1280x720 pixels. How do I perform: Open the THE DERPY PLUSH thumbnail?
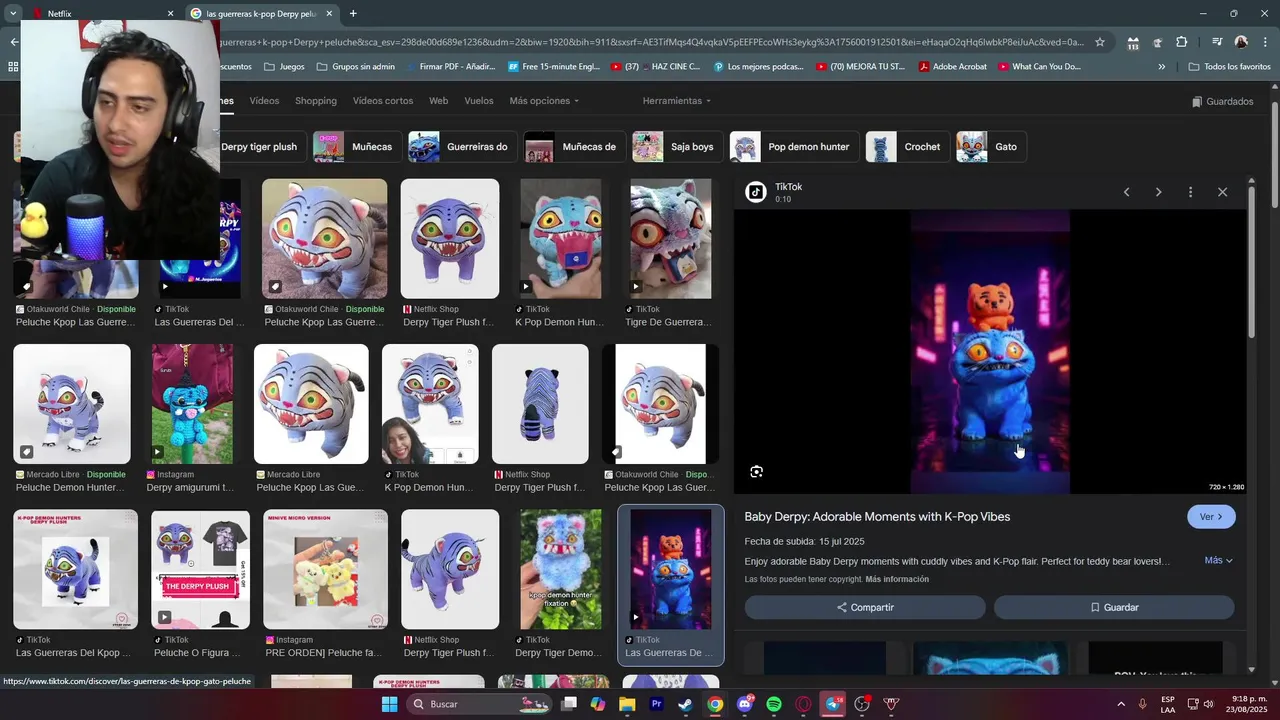pos(200,570)
